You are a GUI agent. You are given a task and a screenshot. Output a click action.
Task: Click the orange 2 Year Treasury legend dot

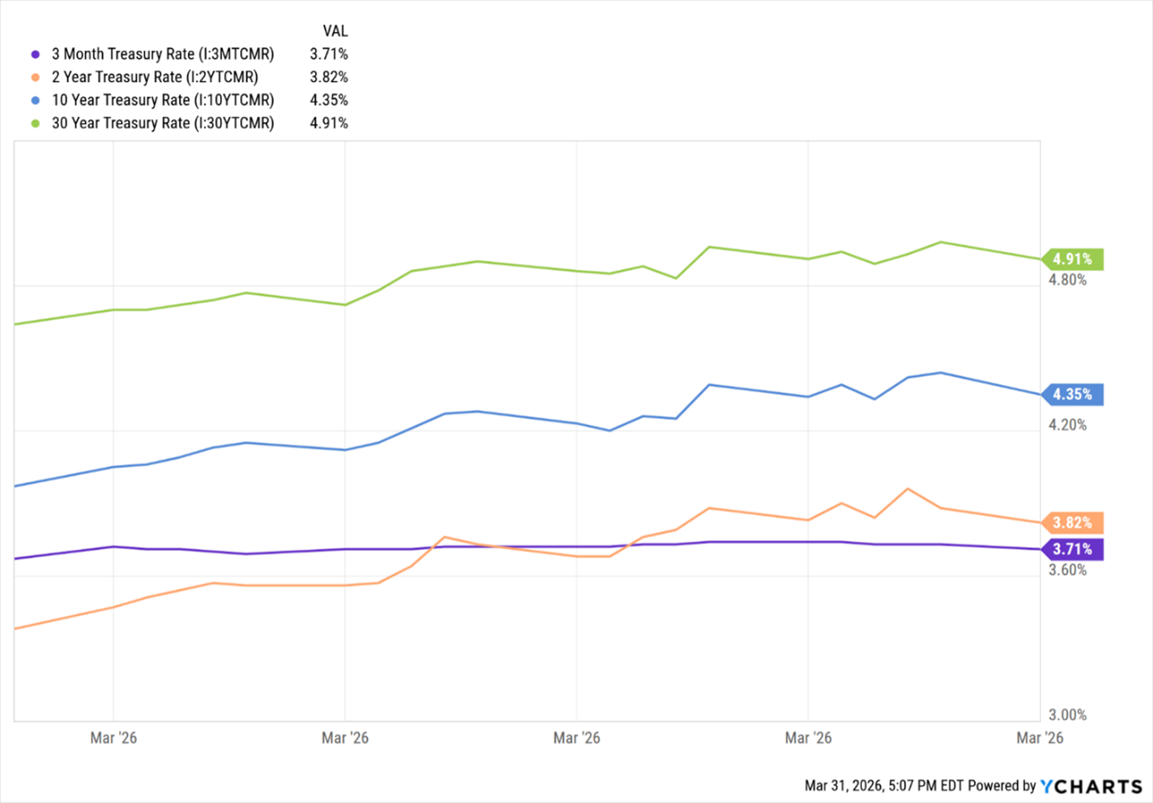[37, 76]
